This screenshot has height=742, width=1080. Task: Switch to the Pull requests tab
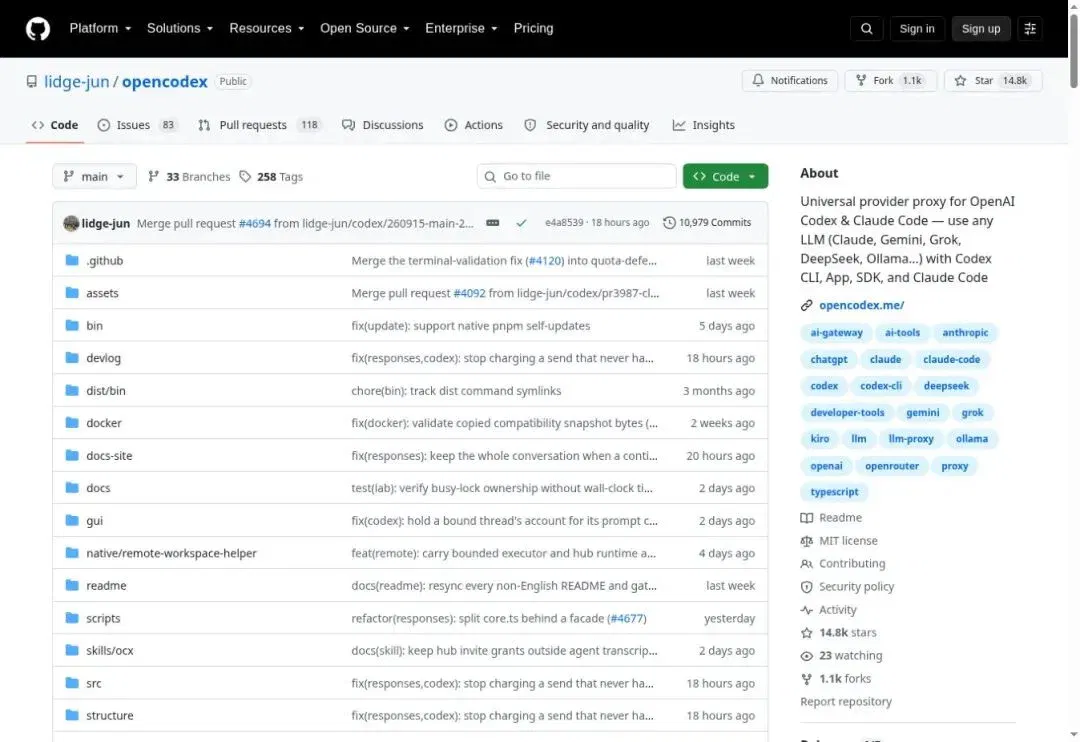(x=259, y=125)
